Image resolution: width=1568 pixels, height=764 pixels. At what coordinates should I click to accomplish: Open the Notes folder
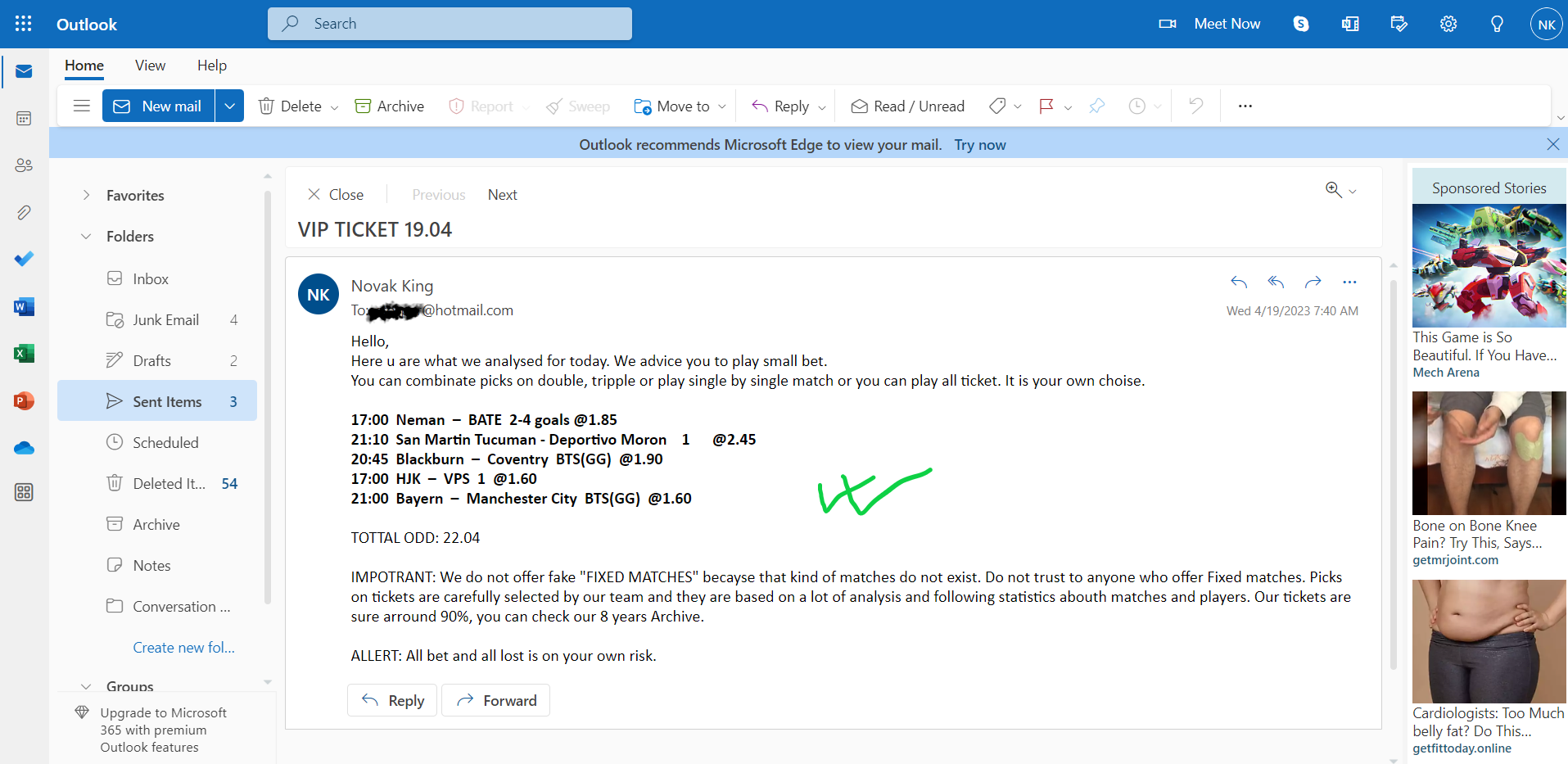[x=157, y=565]
